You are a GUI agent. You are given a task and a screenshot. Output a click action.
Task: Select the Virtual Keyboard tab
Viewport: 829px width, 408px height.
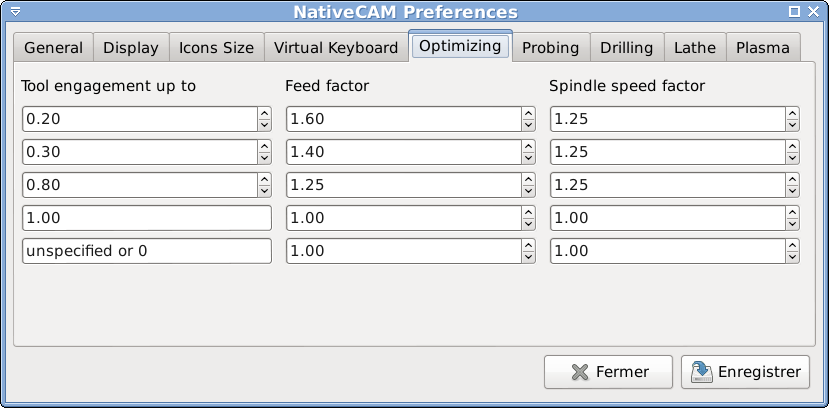pyautogui.click(x=336, y=48)
